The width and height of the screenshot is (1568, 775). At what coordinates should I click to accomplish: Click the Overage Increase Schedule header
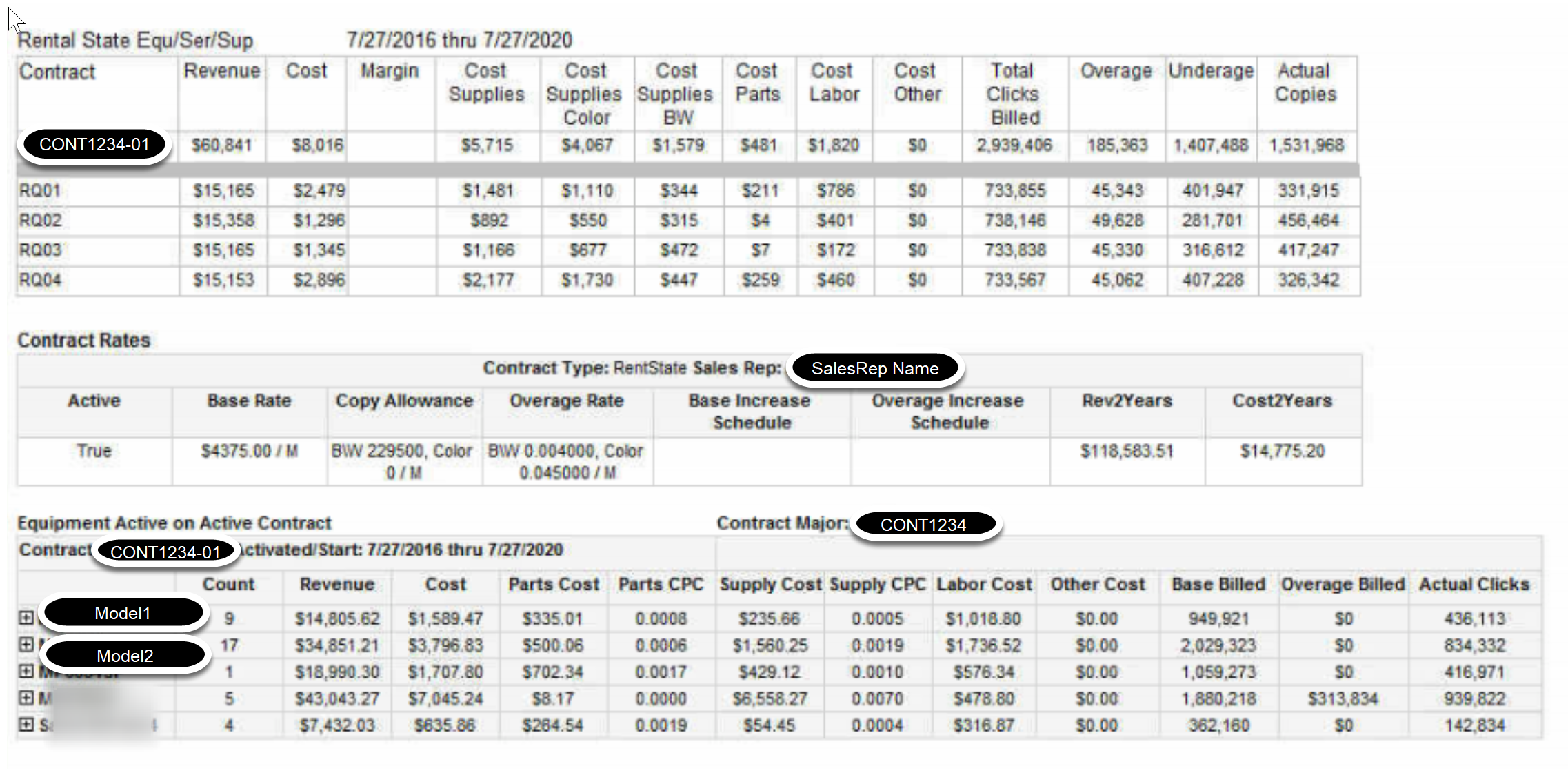pyautogui.click(x=947, y=412)
